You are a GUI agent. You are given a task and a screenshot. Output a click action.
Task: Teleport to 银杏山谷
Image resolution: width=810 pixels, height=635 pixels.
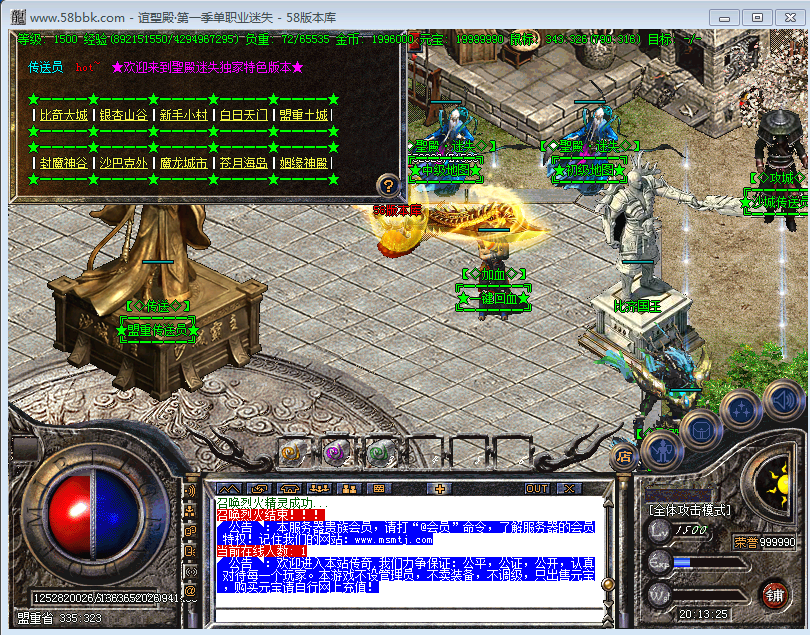tap(123, 115)
